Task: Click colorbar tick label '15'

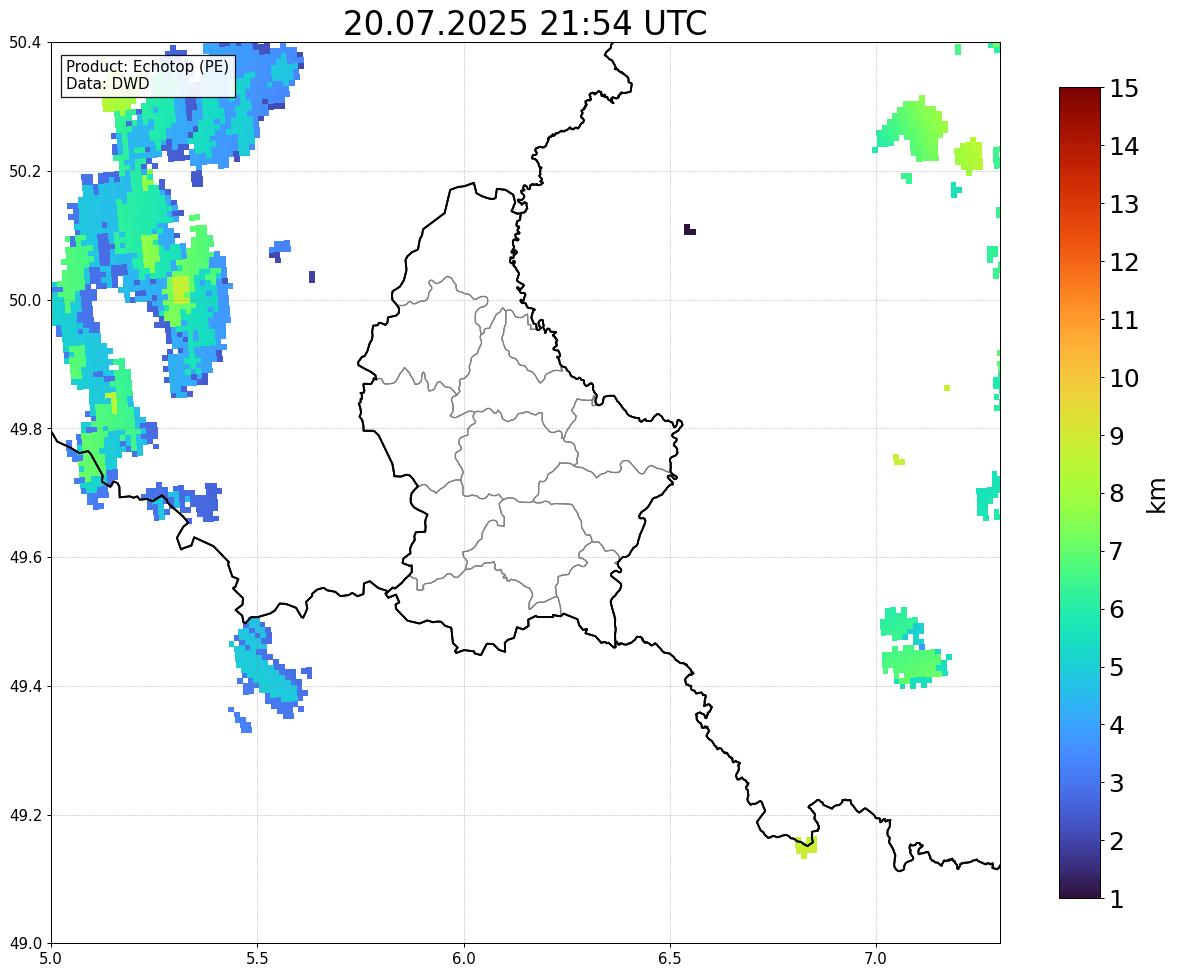Action: click(x=1124, y=89)
